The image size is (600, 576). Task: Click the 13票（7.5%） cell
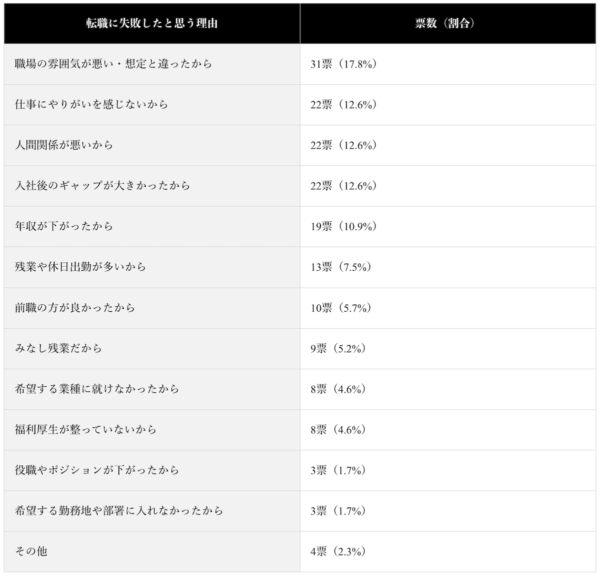[448, 267]
